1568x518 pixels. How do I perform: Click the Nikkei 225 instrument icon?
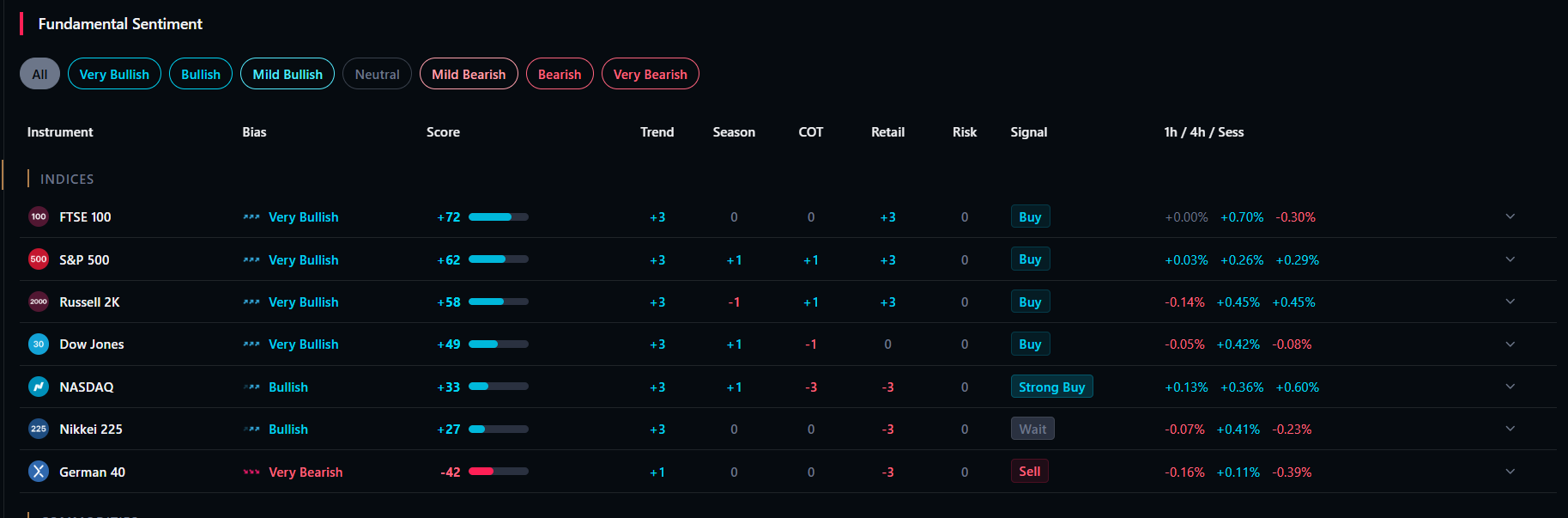click(x=39, y=429)
